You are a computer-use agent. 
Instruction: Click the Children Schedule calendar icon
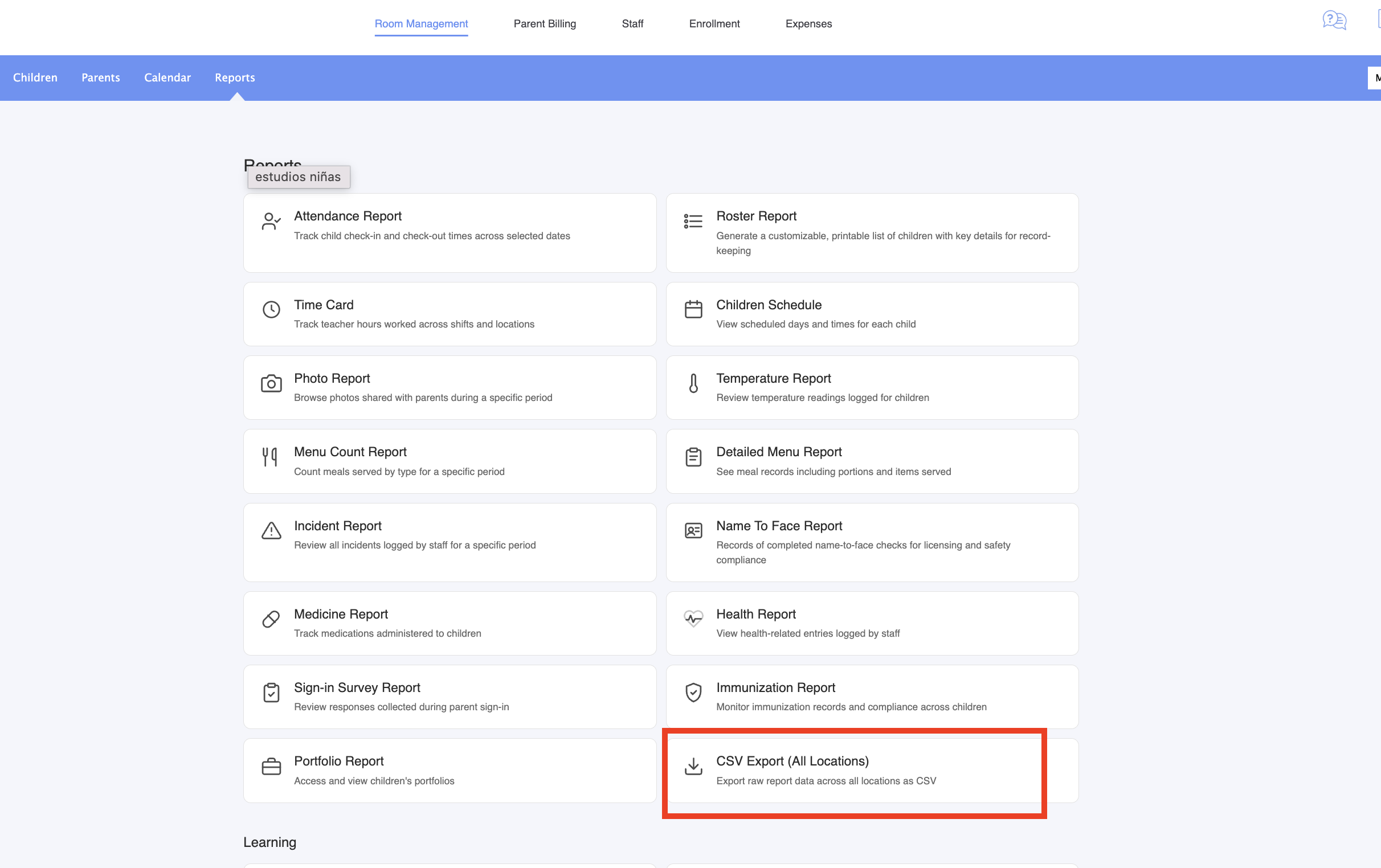pos(693,310)
